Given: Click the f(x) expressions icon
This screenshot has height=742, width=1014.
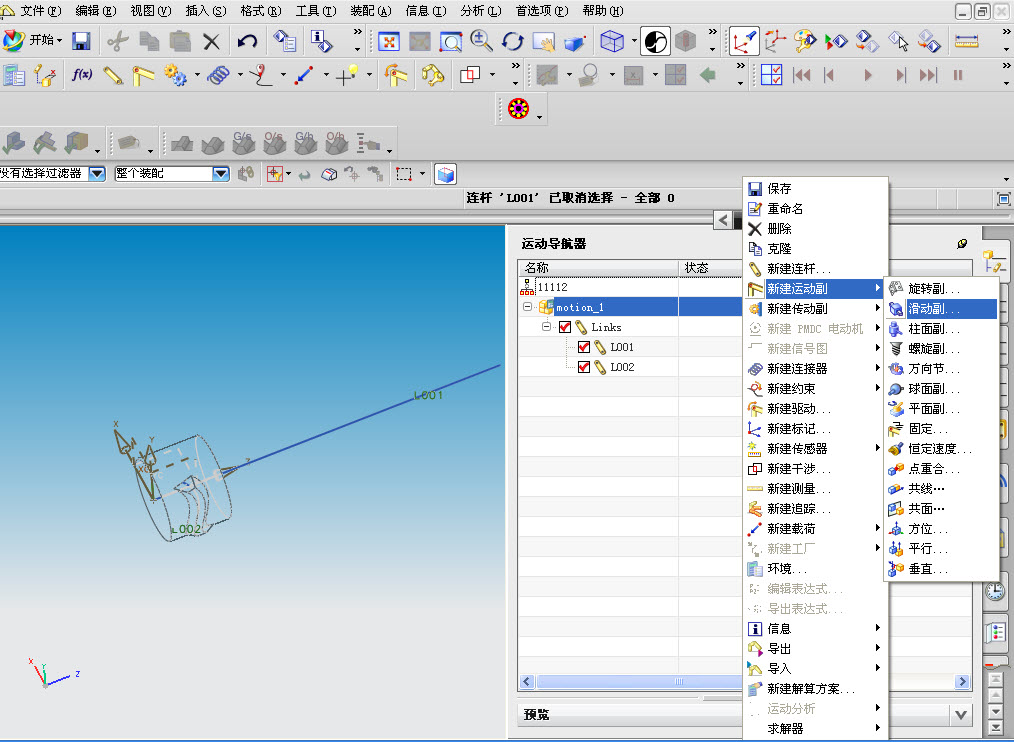Looking at the screenshot, I should point(81,75).
